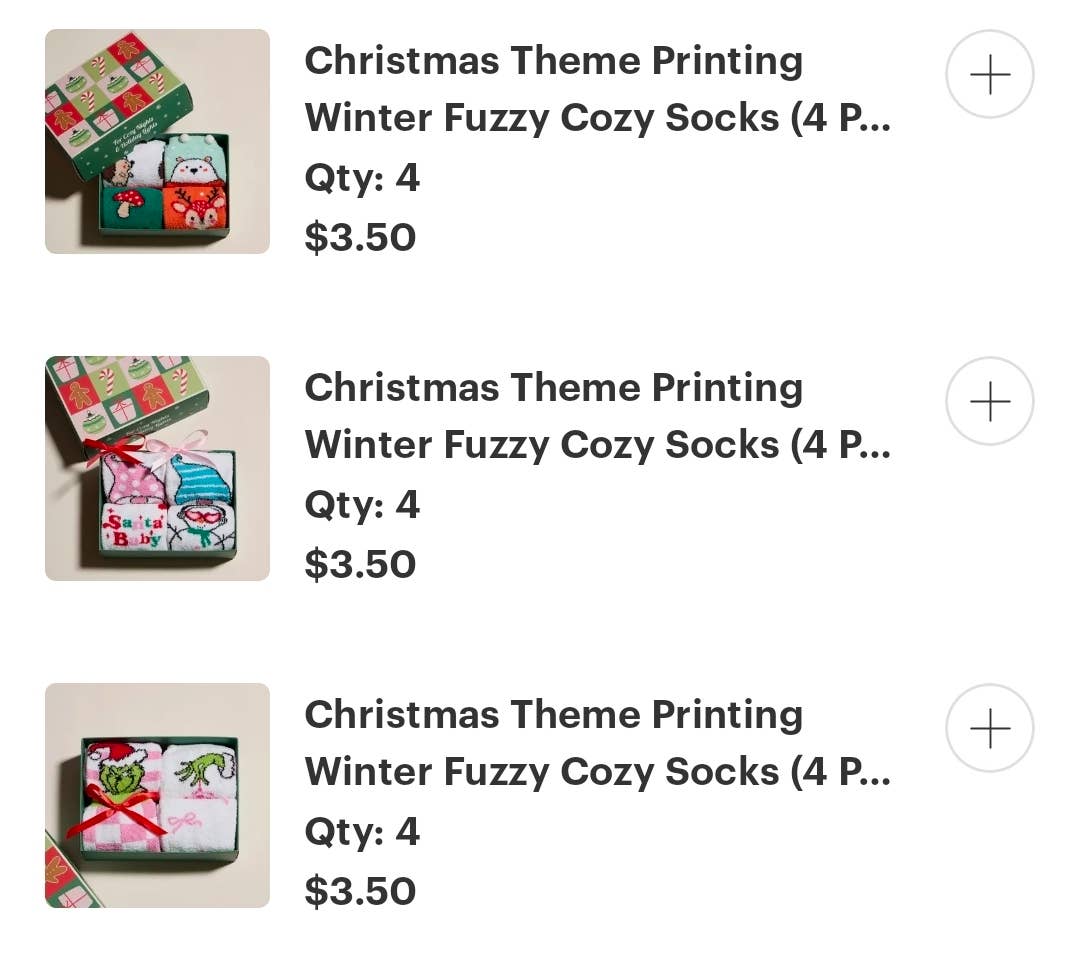Open the Santa Baby gnome socks photo
Screen dimensions: 1080x960
[x=157, y=468]
